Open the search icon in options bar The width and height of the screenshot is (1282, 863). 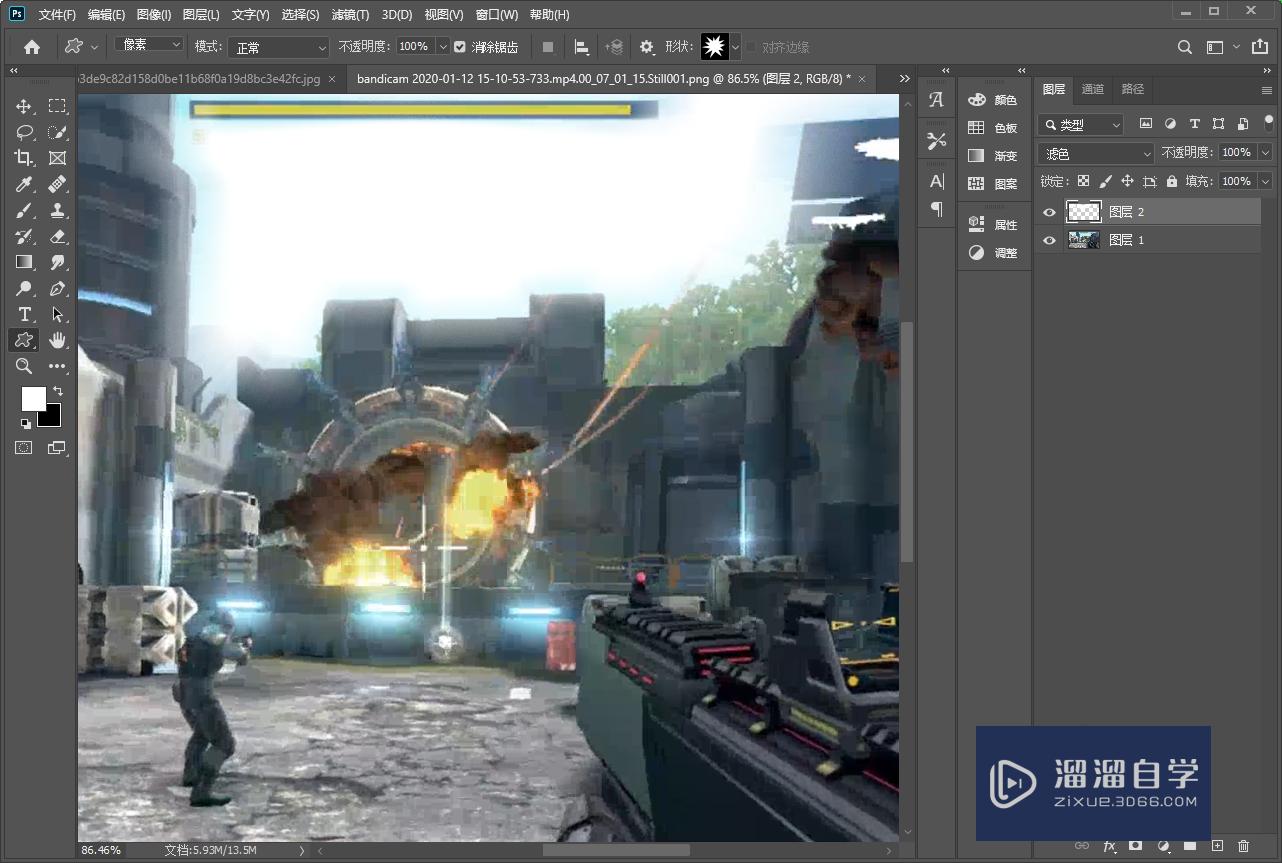click(x=1184, y=47)
